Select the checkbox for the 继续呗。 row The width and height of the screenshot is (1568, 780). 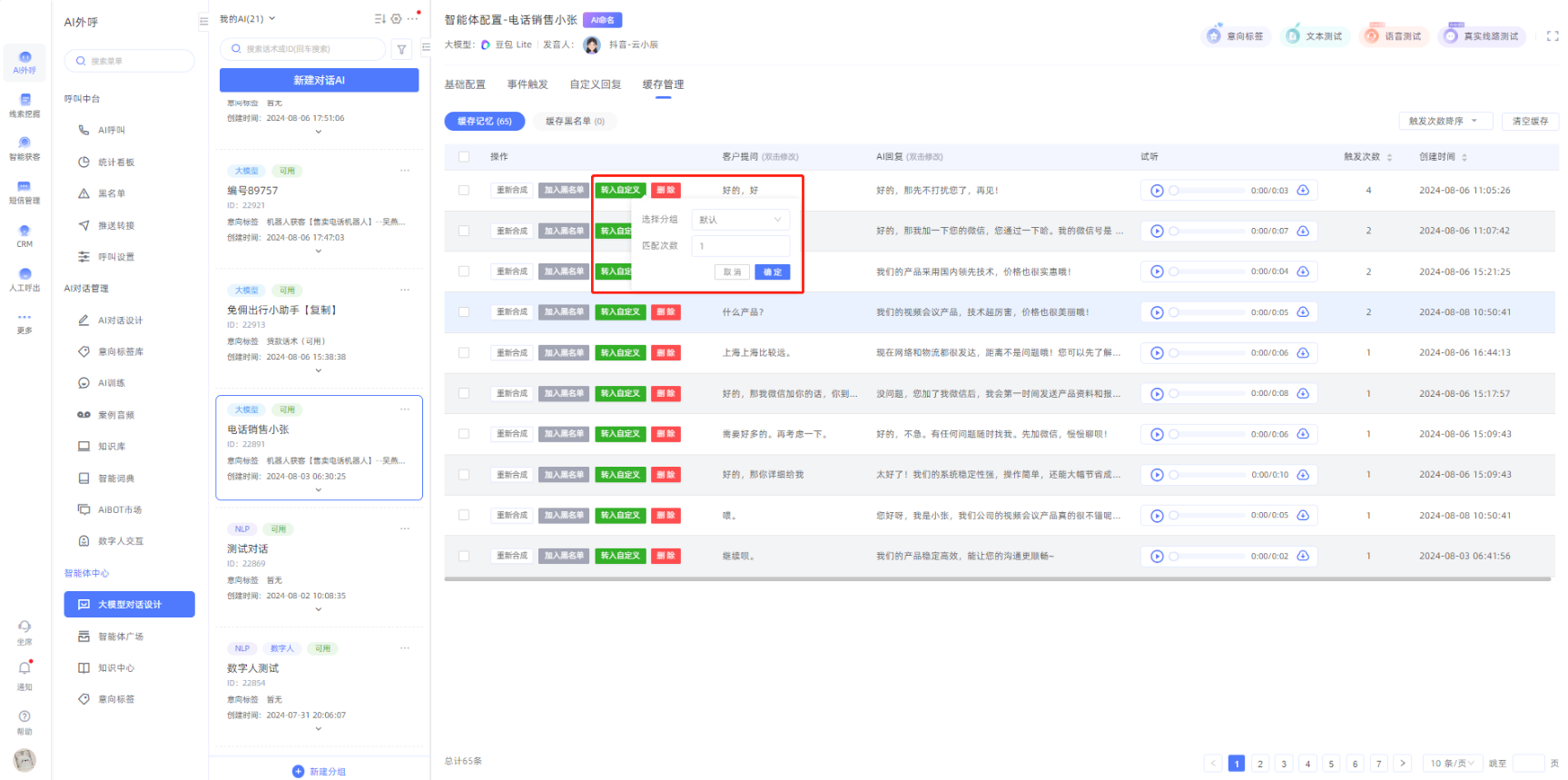464,556
